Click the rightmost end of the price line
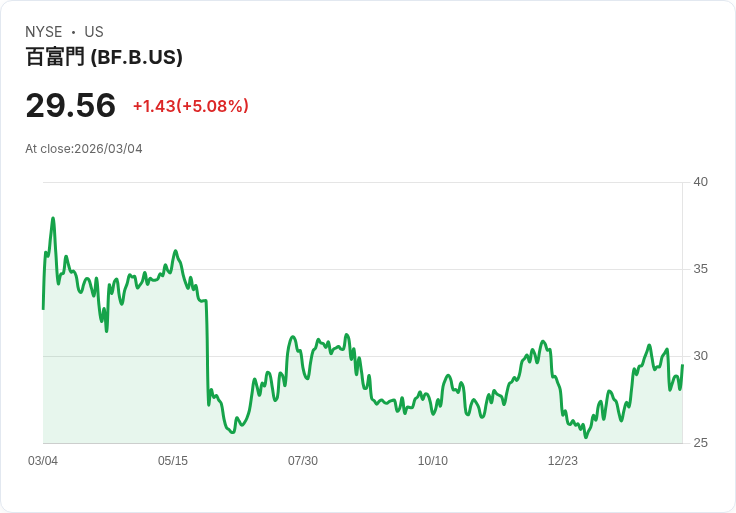 (x=682, y=366)
